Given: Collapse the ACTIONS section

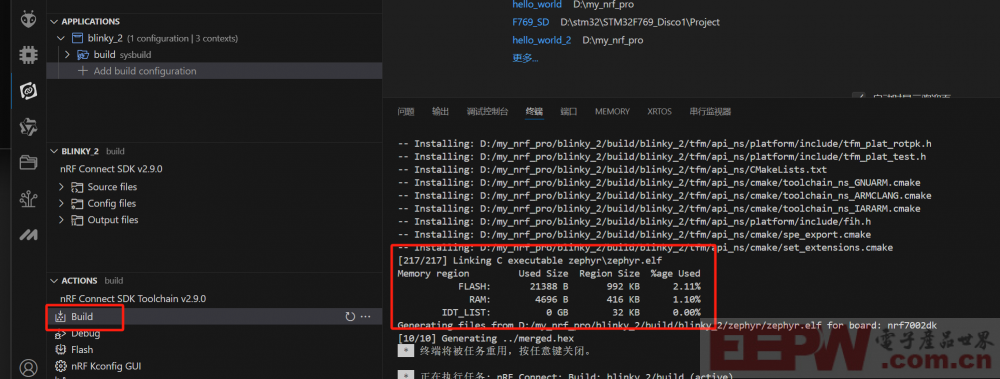Looking at the screenshot, I should [x=54, y=281].
